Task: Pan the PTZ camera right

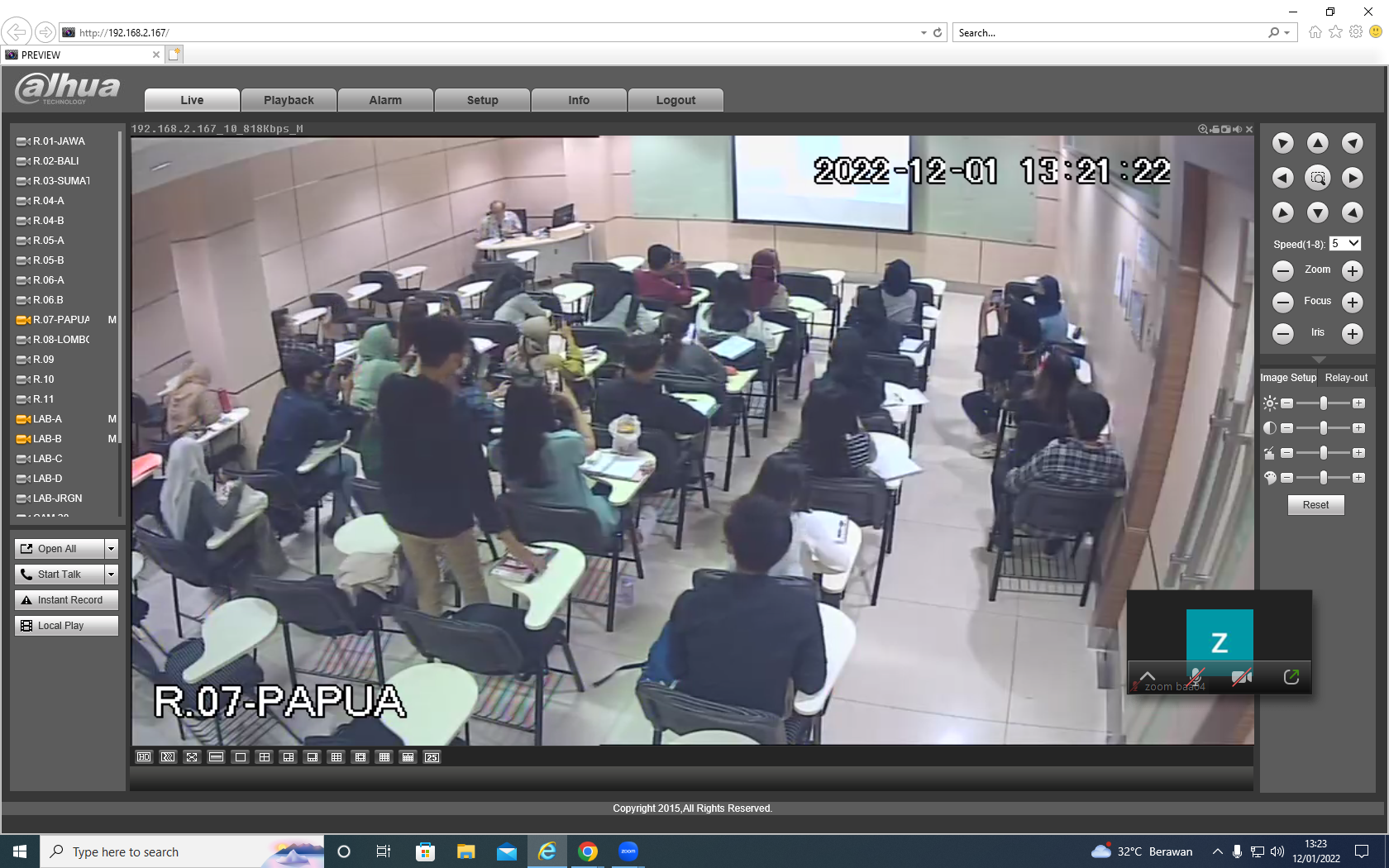Action: coord(1353,178)
